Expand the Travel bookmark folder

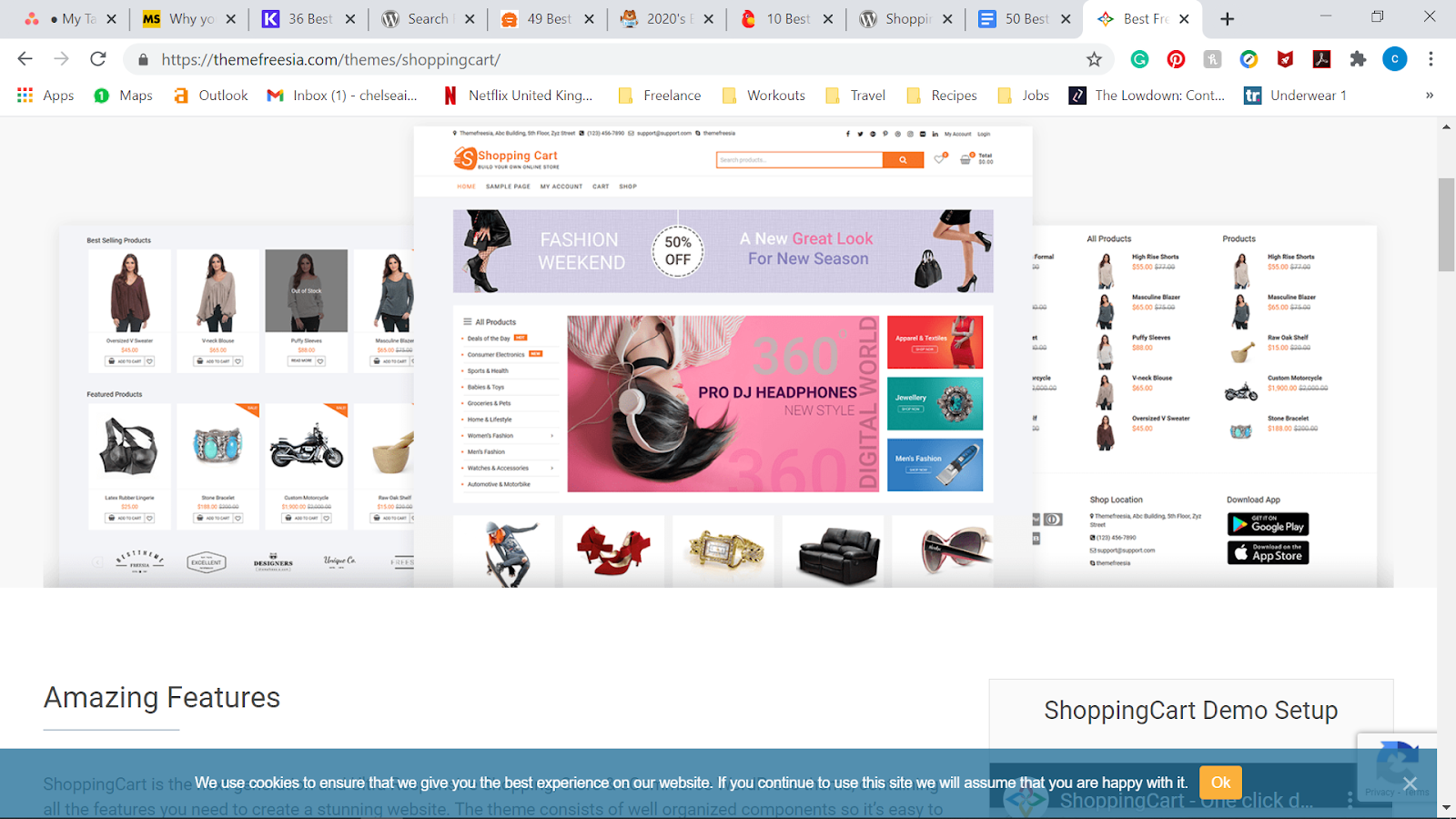point(854,96)
